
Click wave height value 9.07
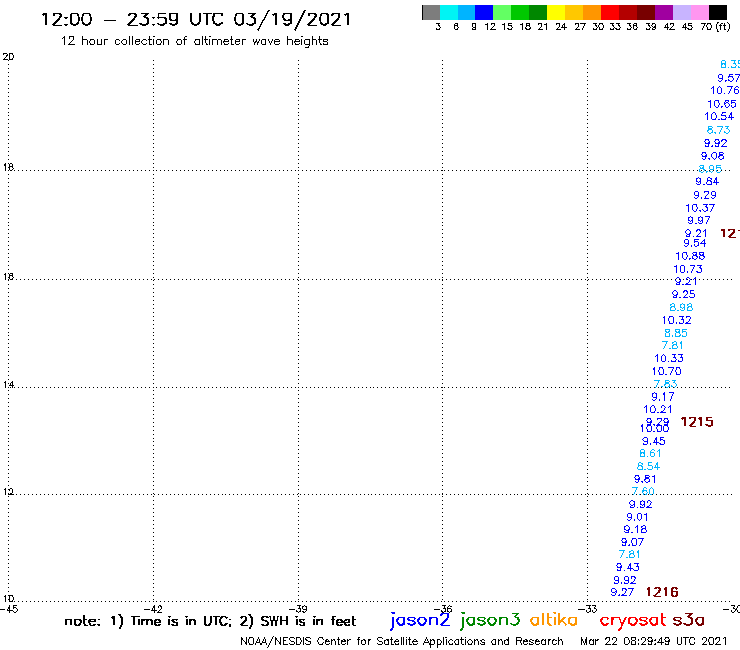click(x=632, y=542)
